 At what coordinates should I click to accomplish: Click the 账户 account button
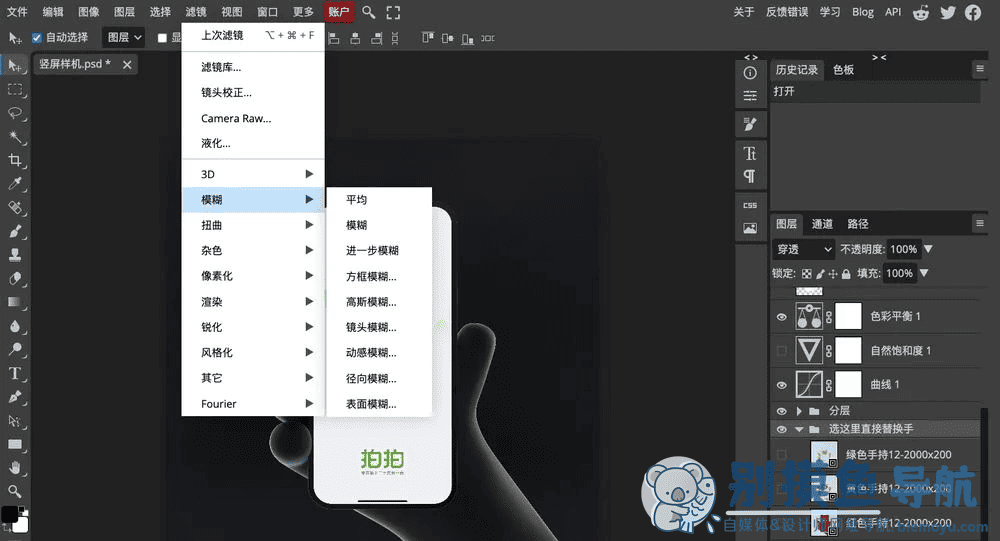tap(339, 11)
